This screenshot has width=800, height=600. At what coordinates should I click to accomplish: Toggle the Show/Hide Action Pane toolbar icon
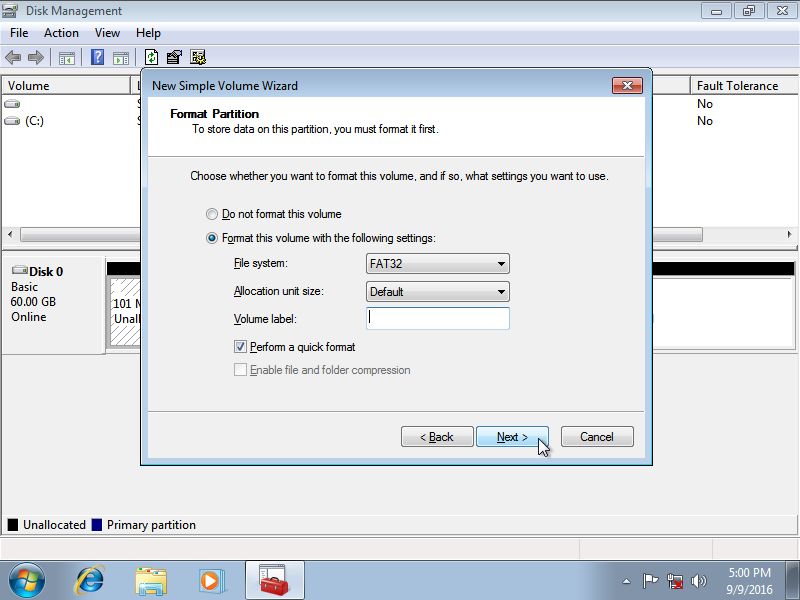pos(121,57)
